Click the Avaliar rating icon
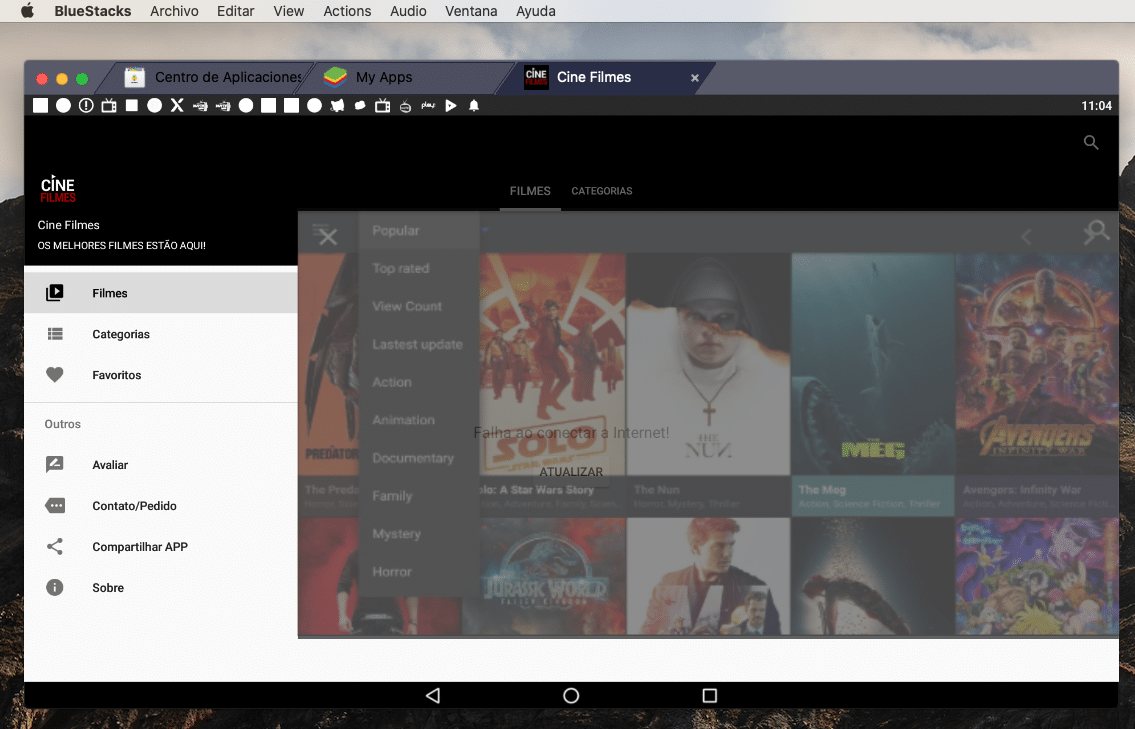This screenshot has height=729, width=1135. 55,464
